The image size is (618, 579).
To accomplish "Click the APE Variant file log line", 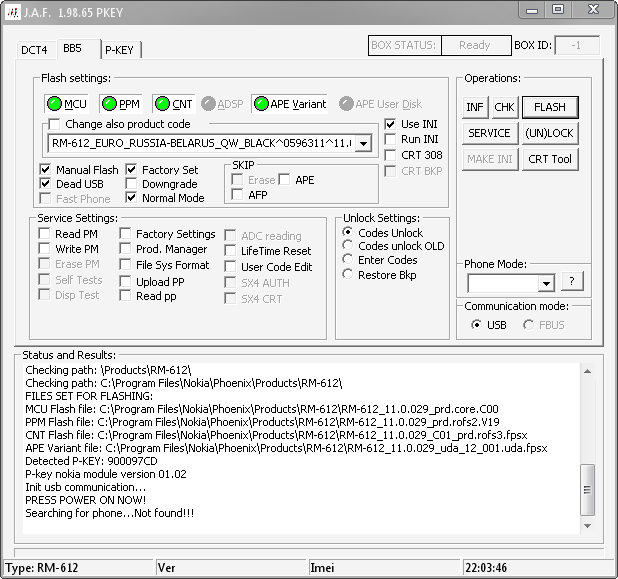I will 286,448.
